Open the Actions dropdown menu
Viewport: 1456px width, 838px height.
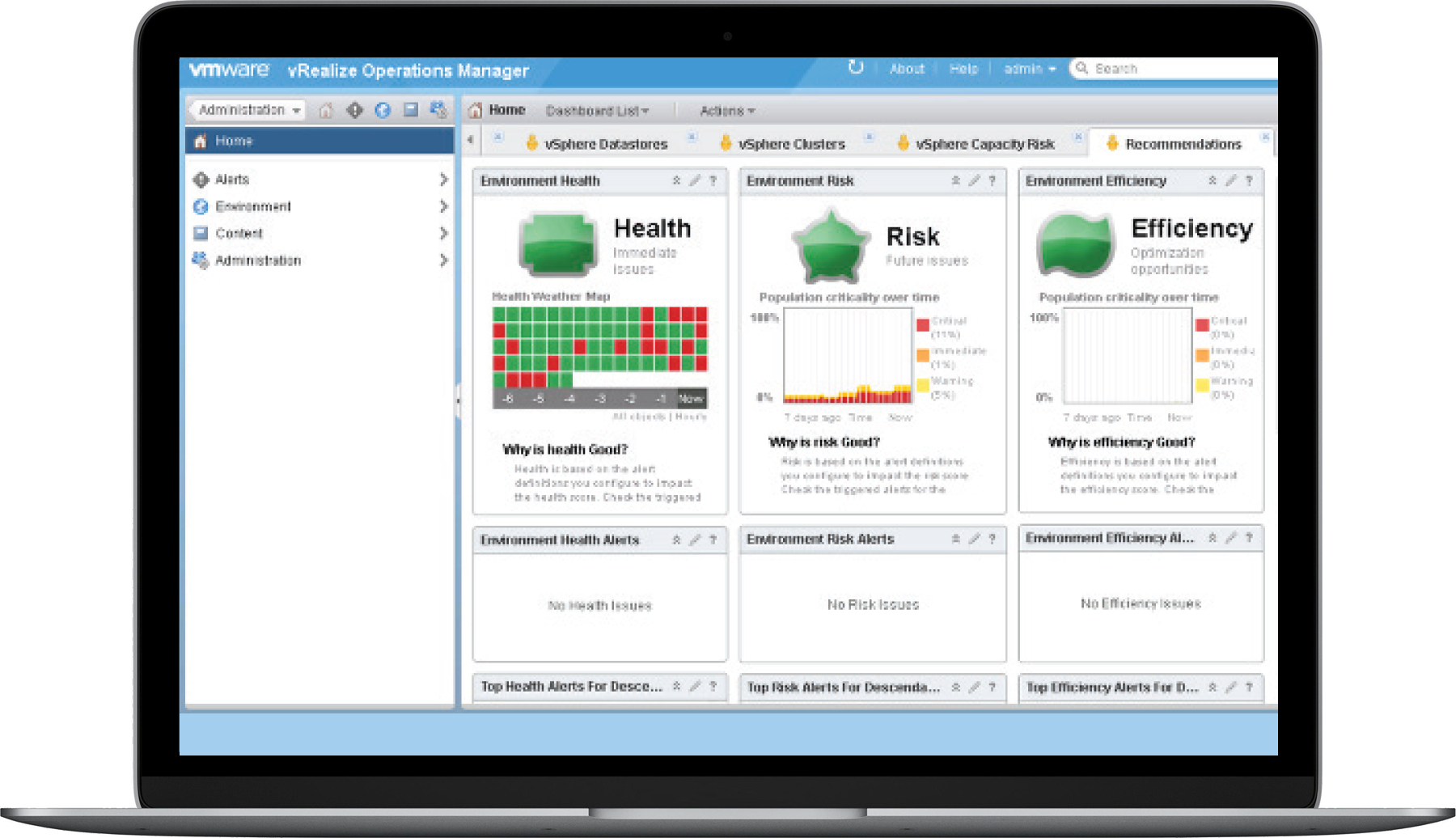pyautogui.click(x=727, y=110)
